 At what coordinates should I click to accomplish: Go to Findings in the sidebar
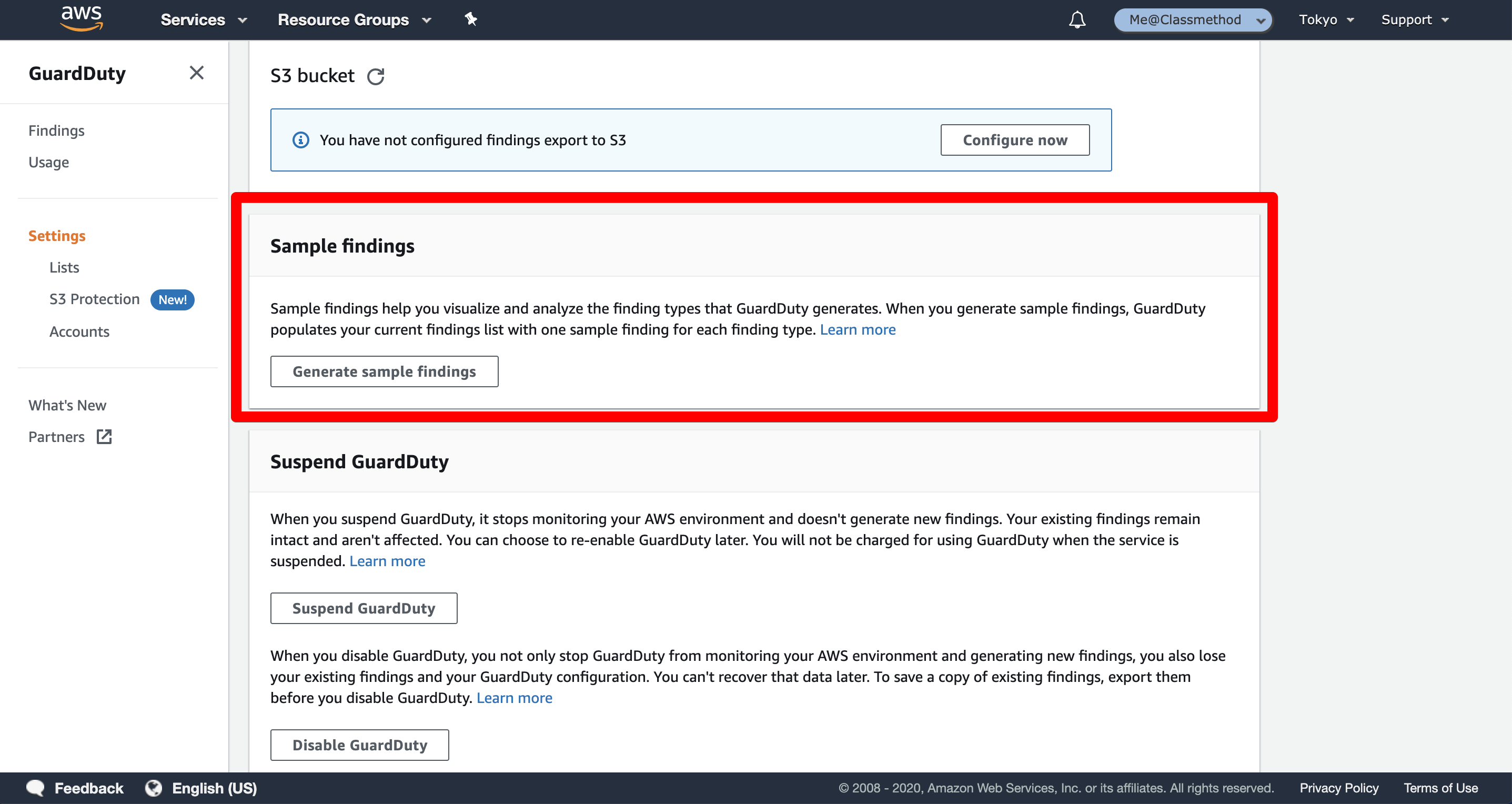56,130
